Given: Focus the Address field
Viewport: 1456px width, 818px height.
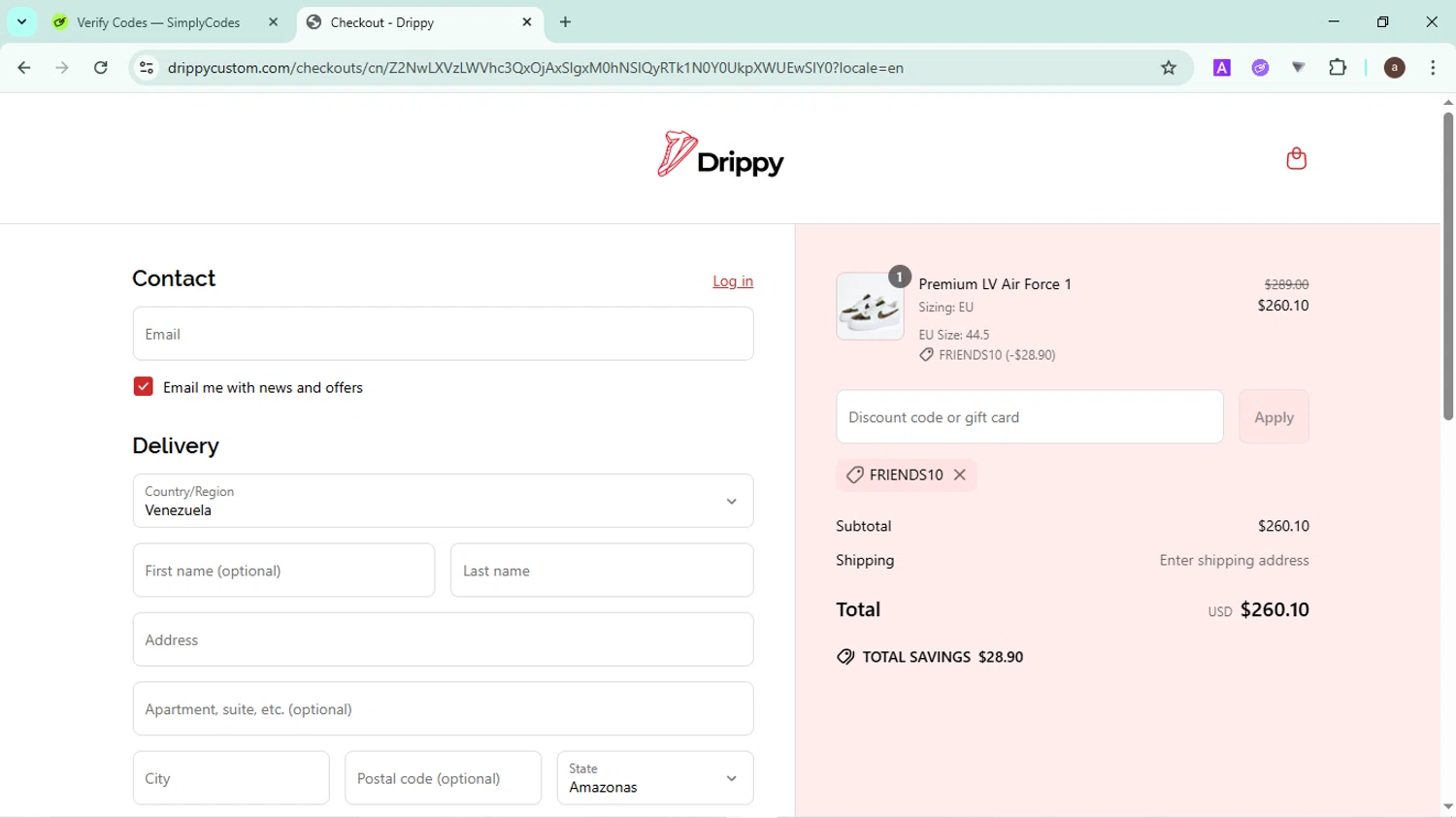Looking at the screenshot, I should click(x=443, y=639).
